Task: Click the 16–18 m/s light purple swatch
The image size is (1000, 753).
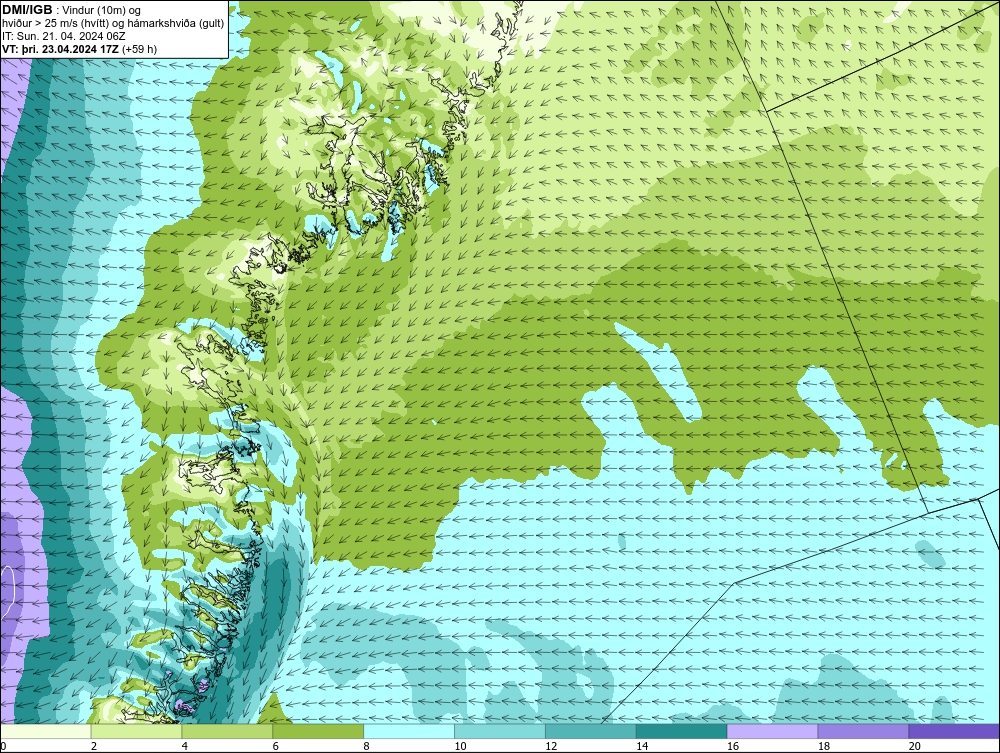Action: (x=772, y=731)
